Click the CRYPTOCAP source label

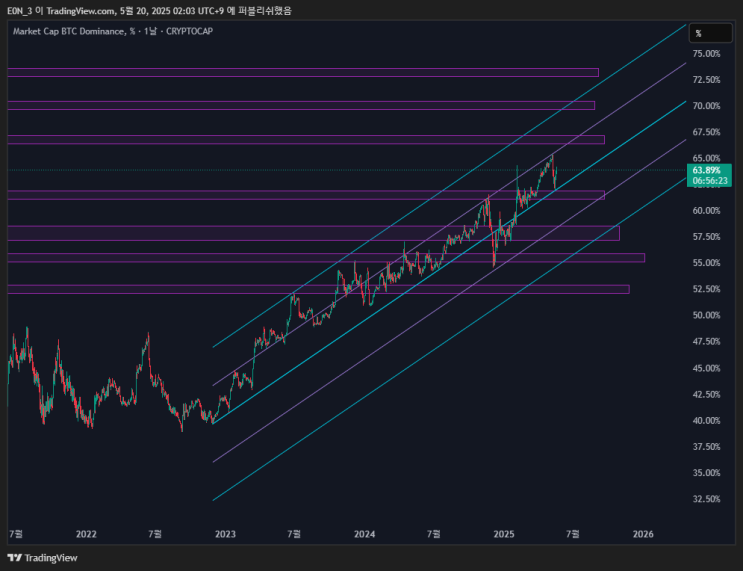click(x=189, y=31)
